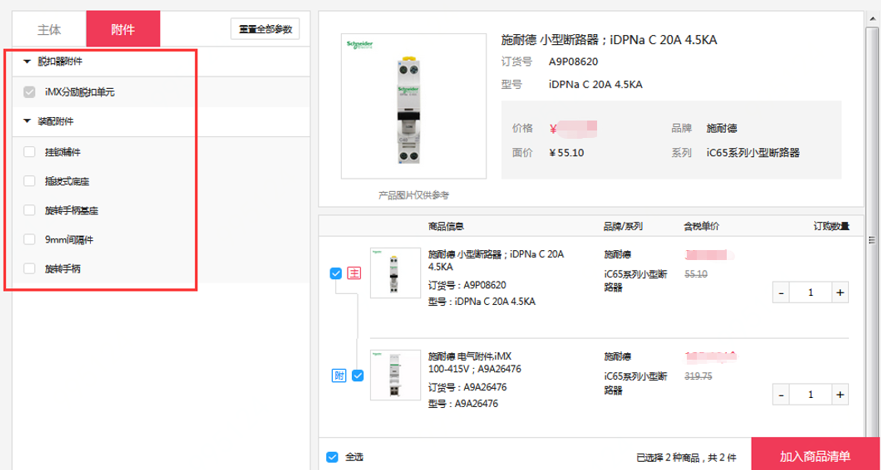The width and height of the screenshot is (881, 470).
Task: Click the struck-through price 55.10 in the list
Action: 696,274
